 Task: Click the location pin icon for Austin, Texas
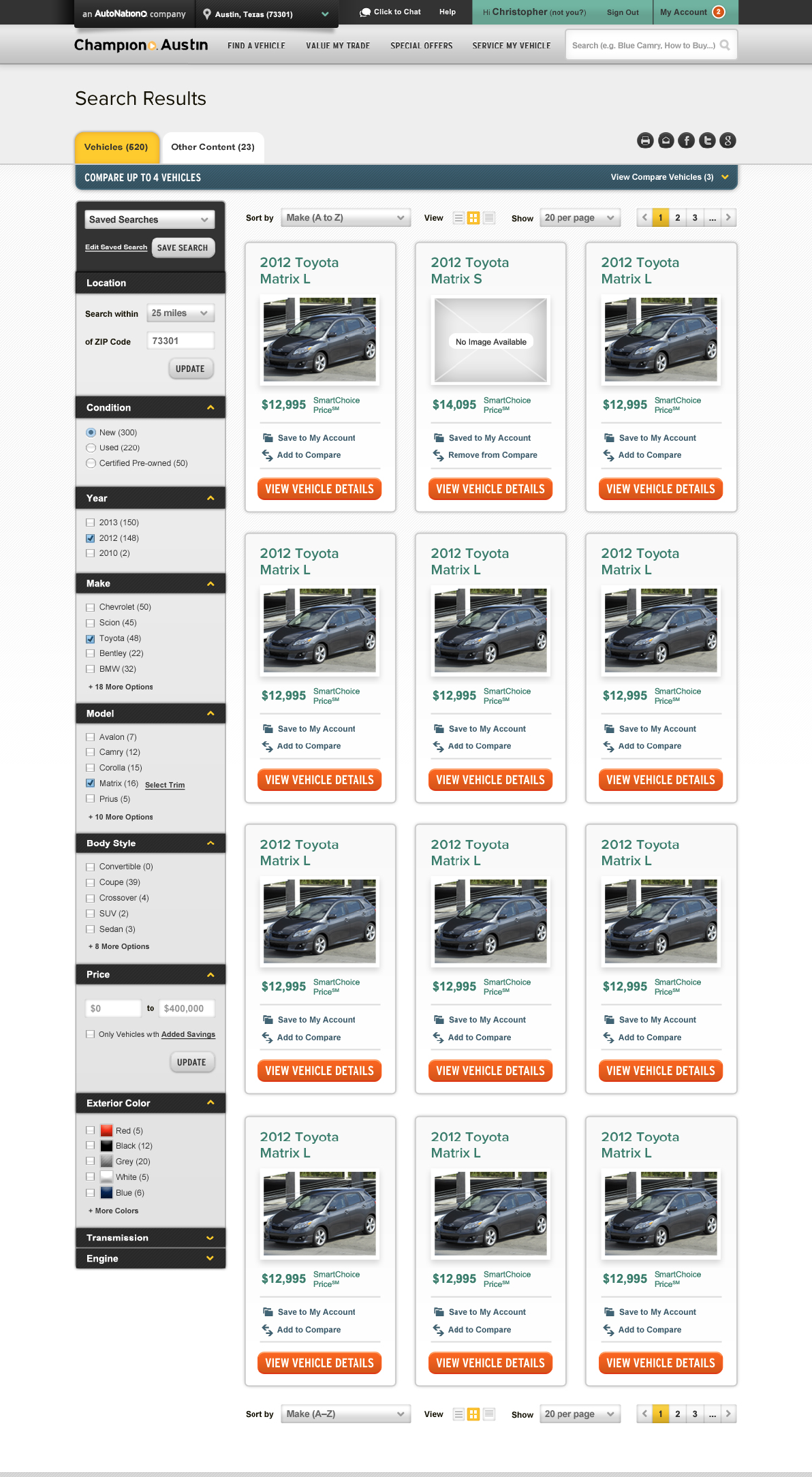207,14
